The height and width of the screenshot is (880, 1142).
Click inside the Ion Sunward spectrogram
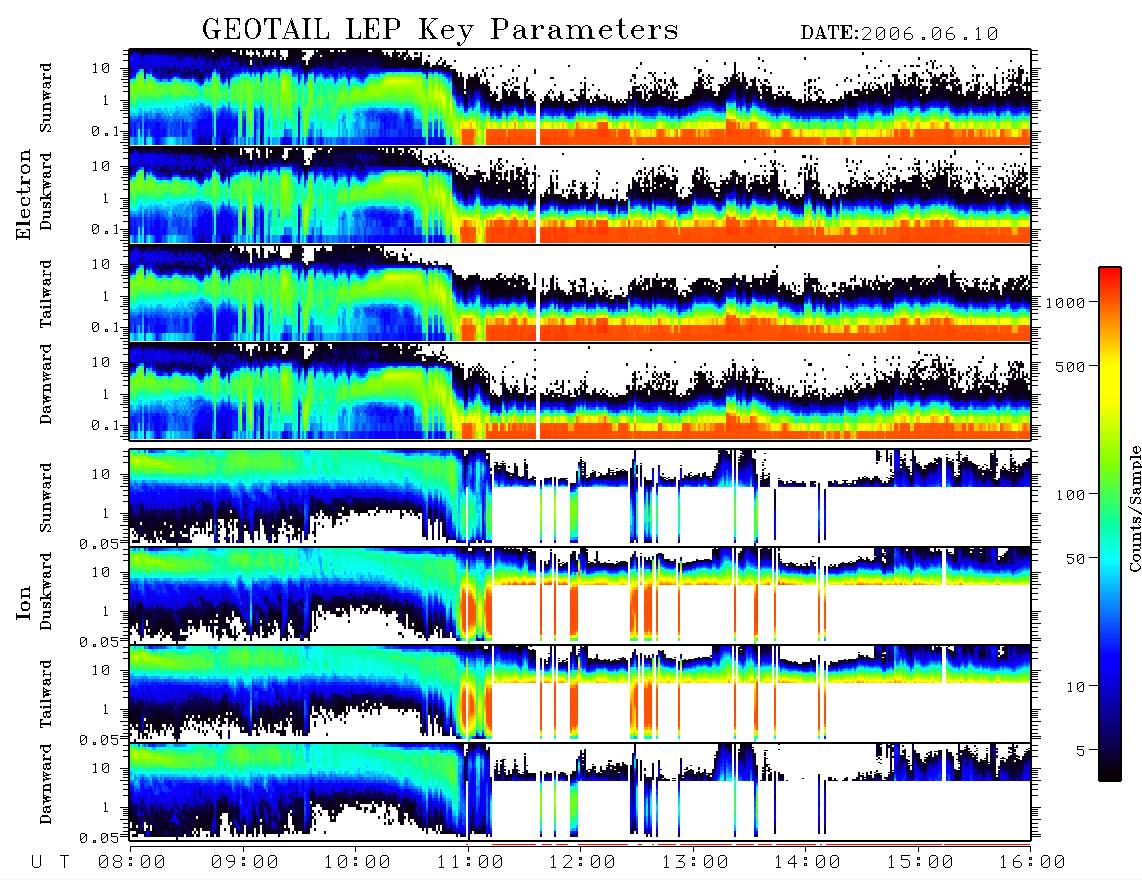pyautogui.click(x=580, y=496)
